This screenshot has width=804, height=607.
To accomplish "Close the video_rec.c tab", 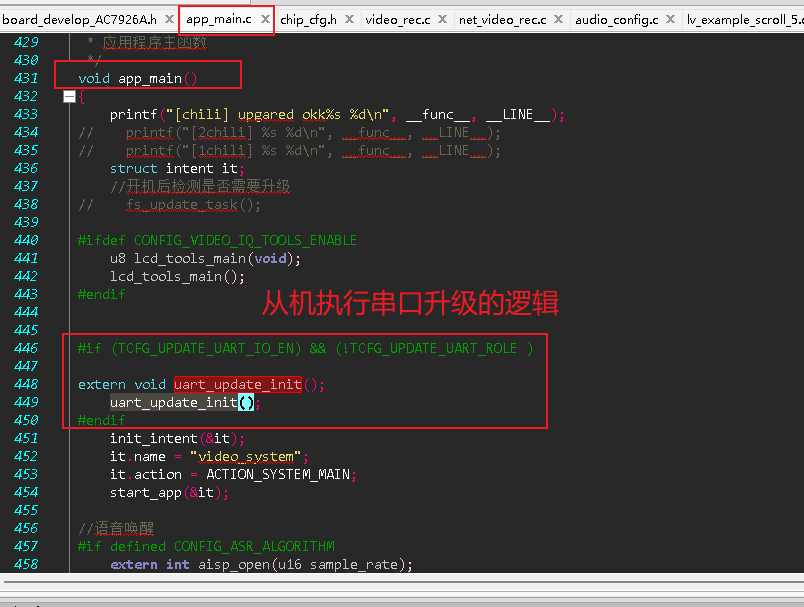I will 443,19.
